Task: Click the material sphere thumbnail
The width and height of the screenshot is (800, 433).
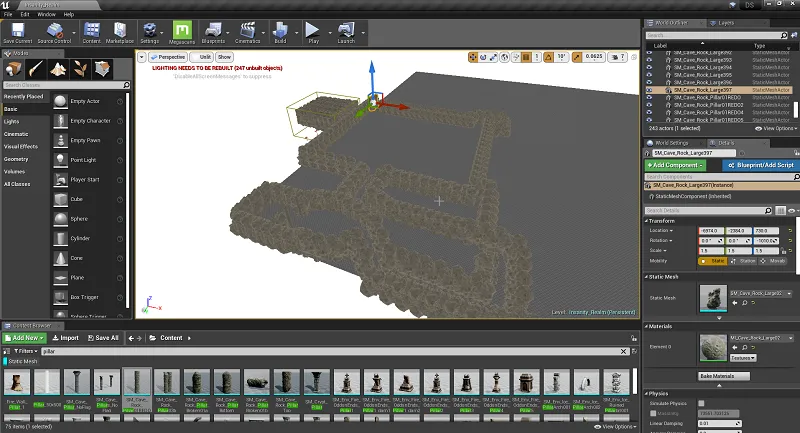Action: (713, 348)
